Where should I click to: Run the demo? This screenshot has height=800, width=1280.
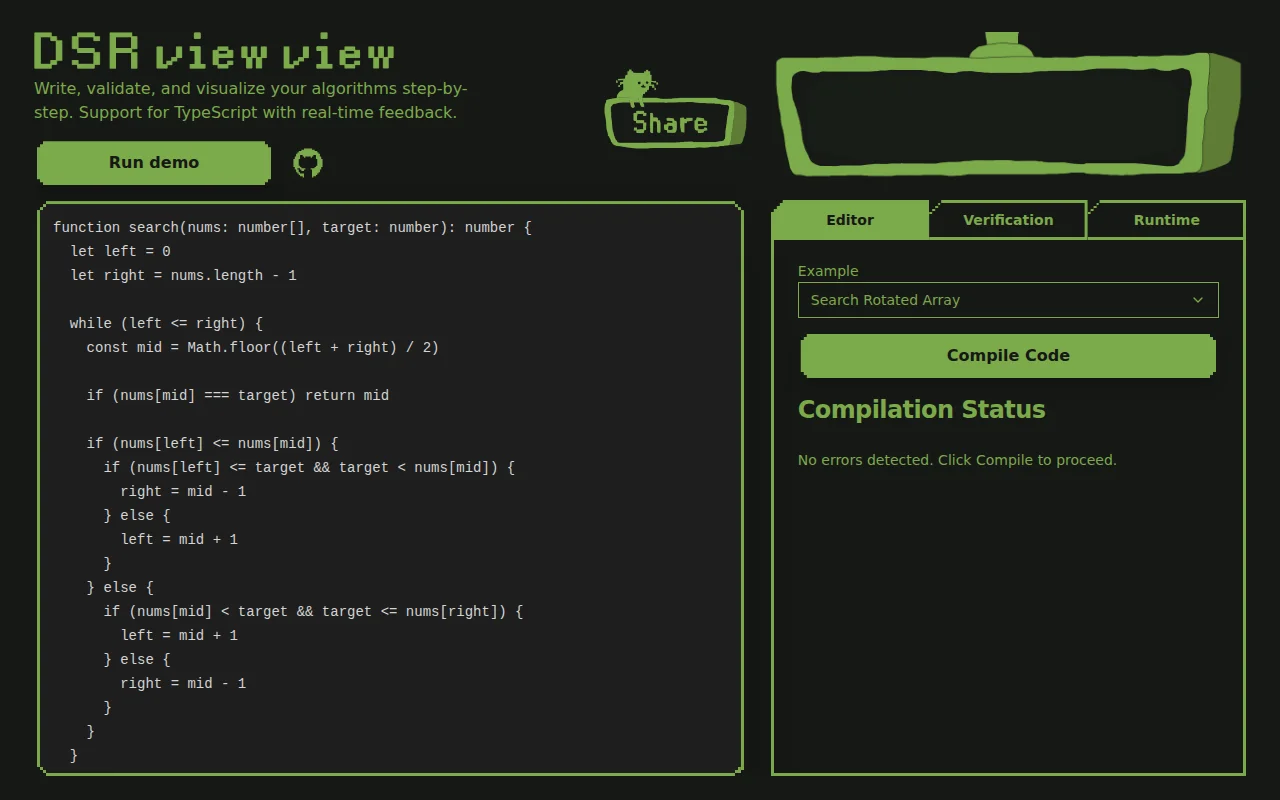[x=154, y=163]
